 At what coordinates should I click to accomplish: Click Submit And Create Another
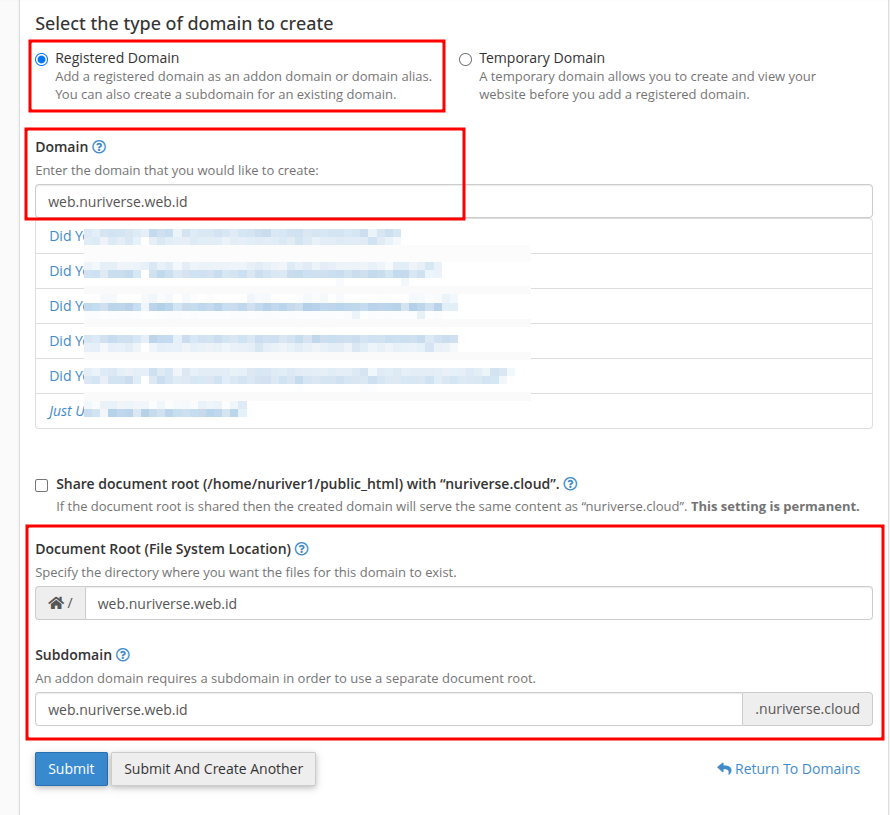tap(213, 769)
